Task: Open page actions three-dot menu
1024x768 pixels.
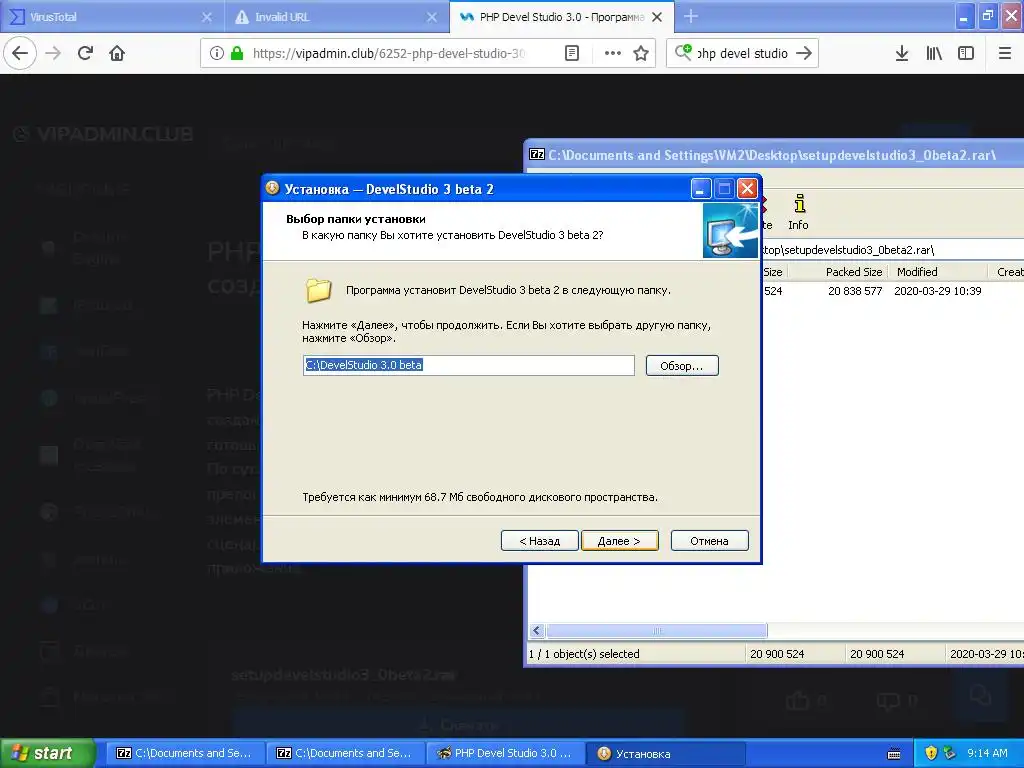Action: pos(613,53)
